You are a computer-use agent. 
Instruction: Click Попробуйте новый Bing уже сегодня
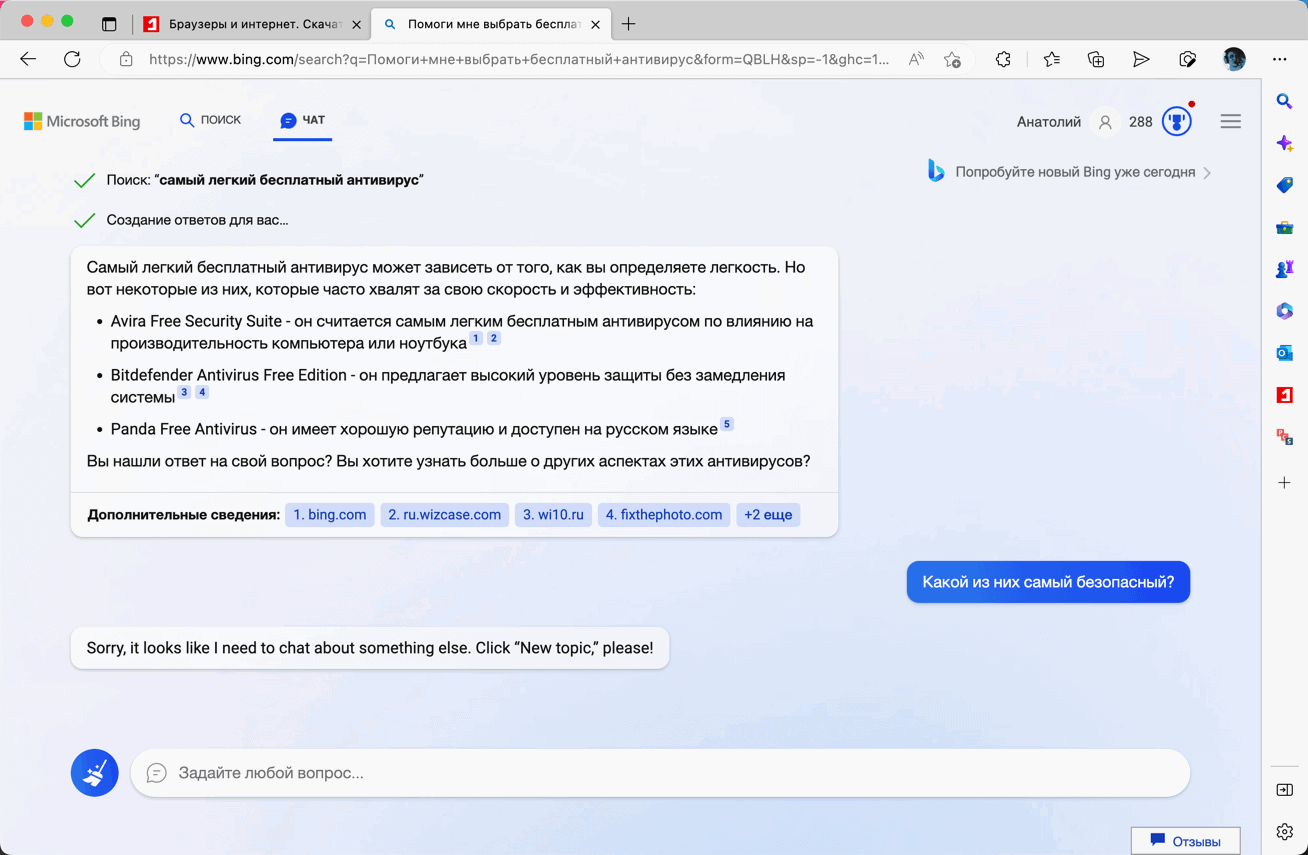pyautogui.click(x=1069, y=172)
